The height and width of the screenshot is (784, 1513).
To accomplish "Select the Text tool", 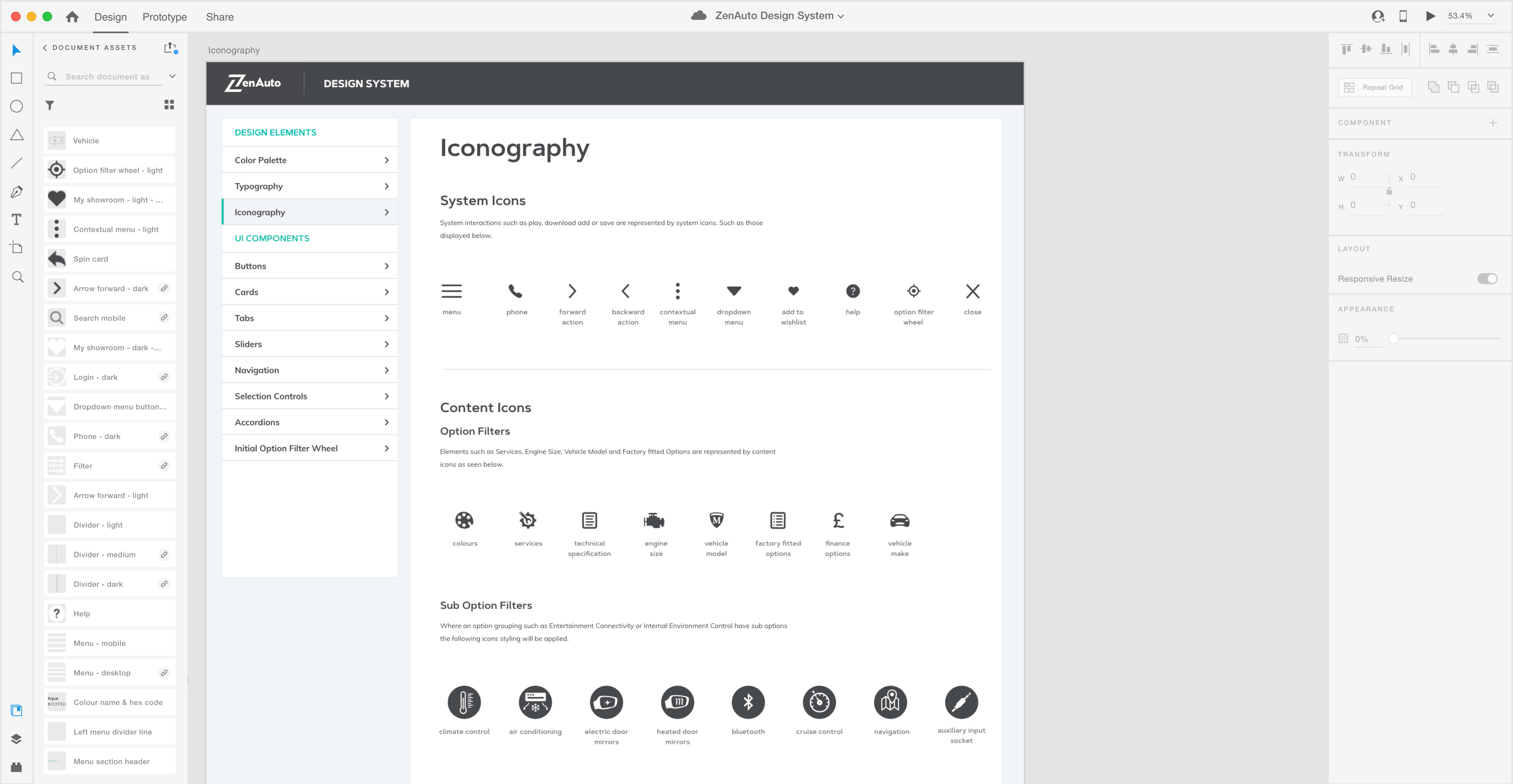I will click(x=16, y=220).
